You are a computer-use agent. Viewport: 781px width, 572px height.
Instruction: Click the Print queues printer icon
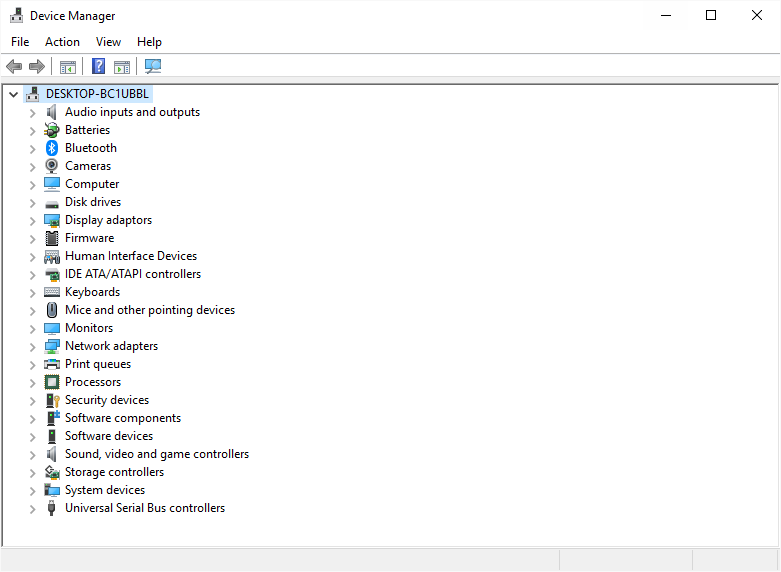point(52,364)
